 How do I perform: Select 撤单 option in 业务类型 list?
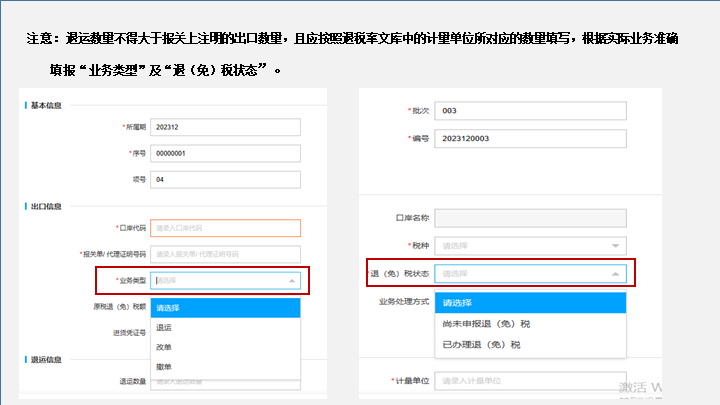point(225,367)
